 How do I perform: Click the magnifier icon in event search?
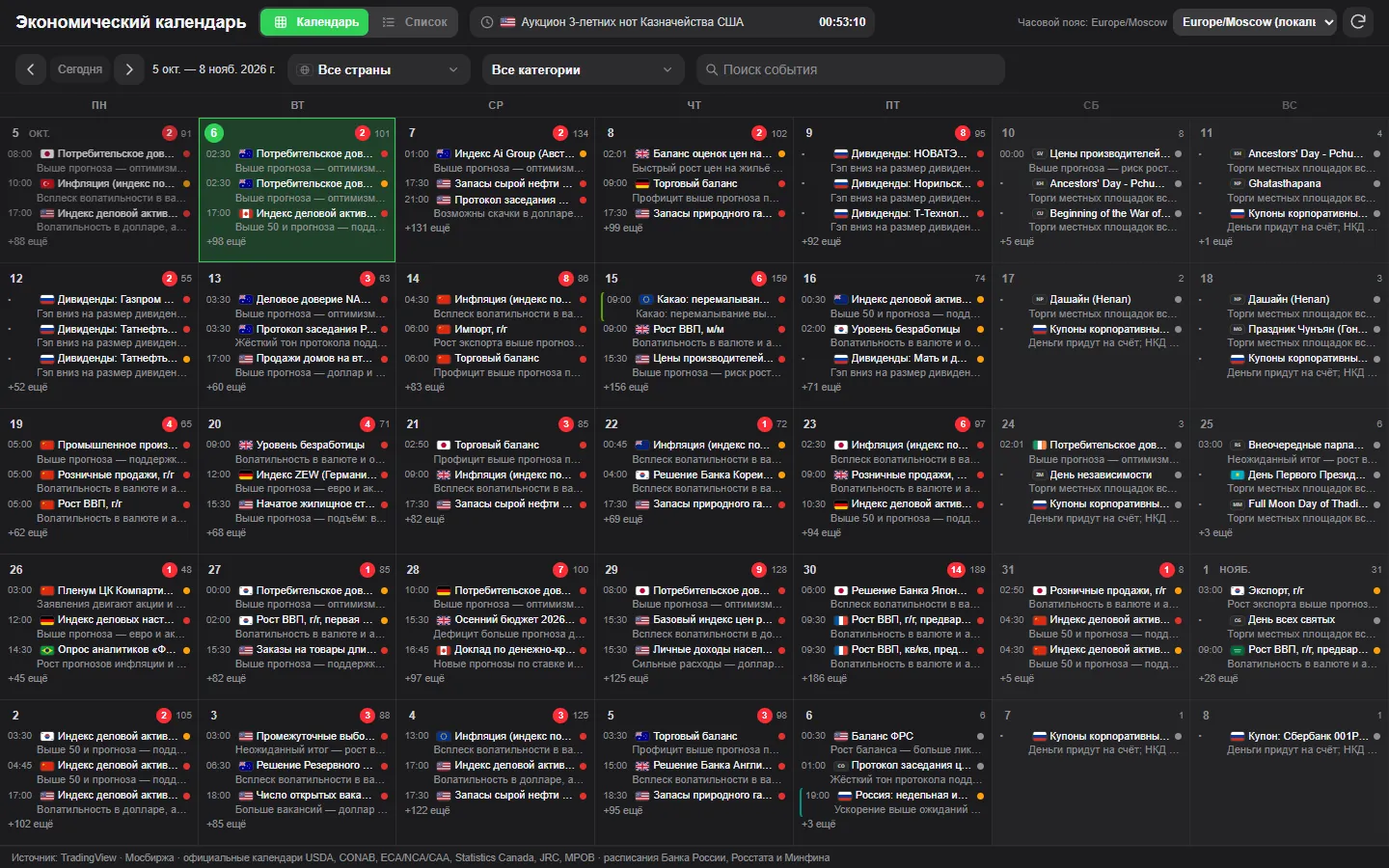point(712,69)
